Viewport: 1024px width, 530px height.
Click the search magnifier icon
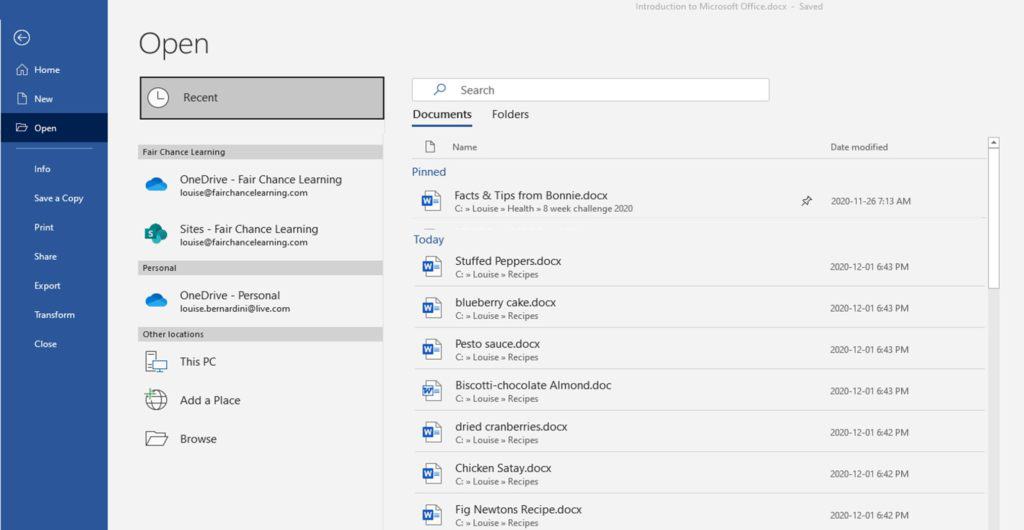point(440,89)
